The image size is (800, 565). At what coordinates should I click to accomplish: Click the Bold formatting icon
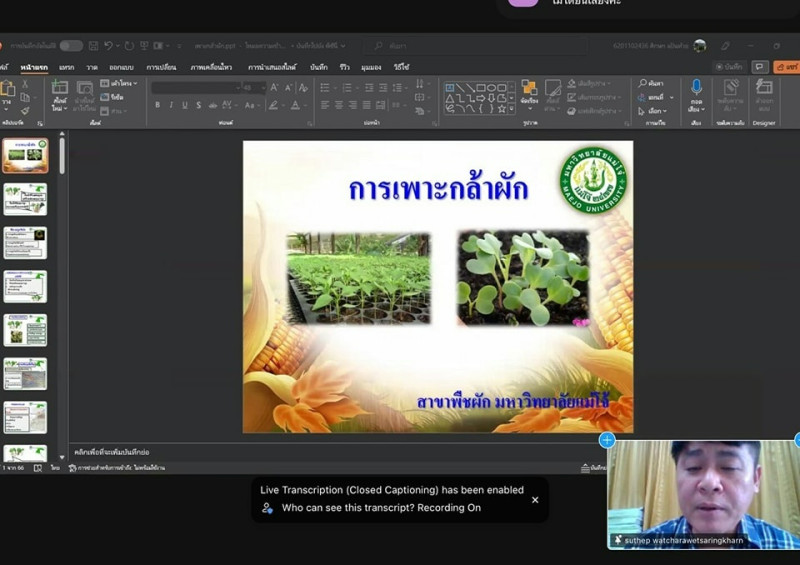click(x=157, y=105)
